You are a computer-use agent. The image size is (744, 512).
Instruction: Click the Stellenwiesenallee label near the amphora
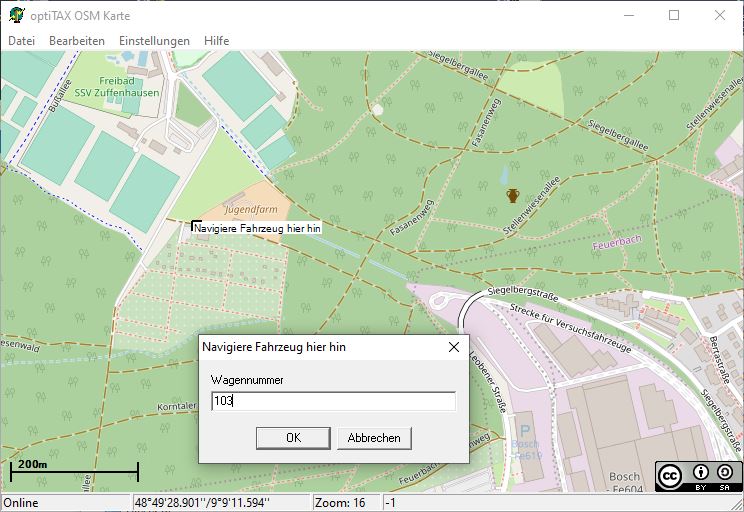(532, 205)
